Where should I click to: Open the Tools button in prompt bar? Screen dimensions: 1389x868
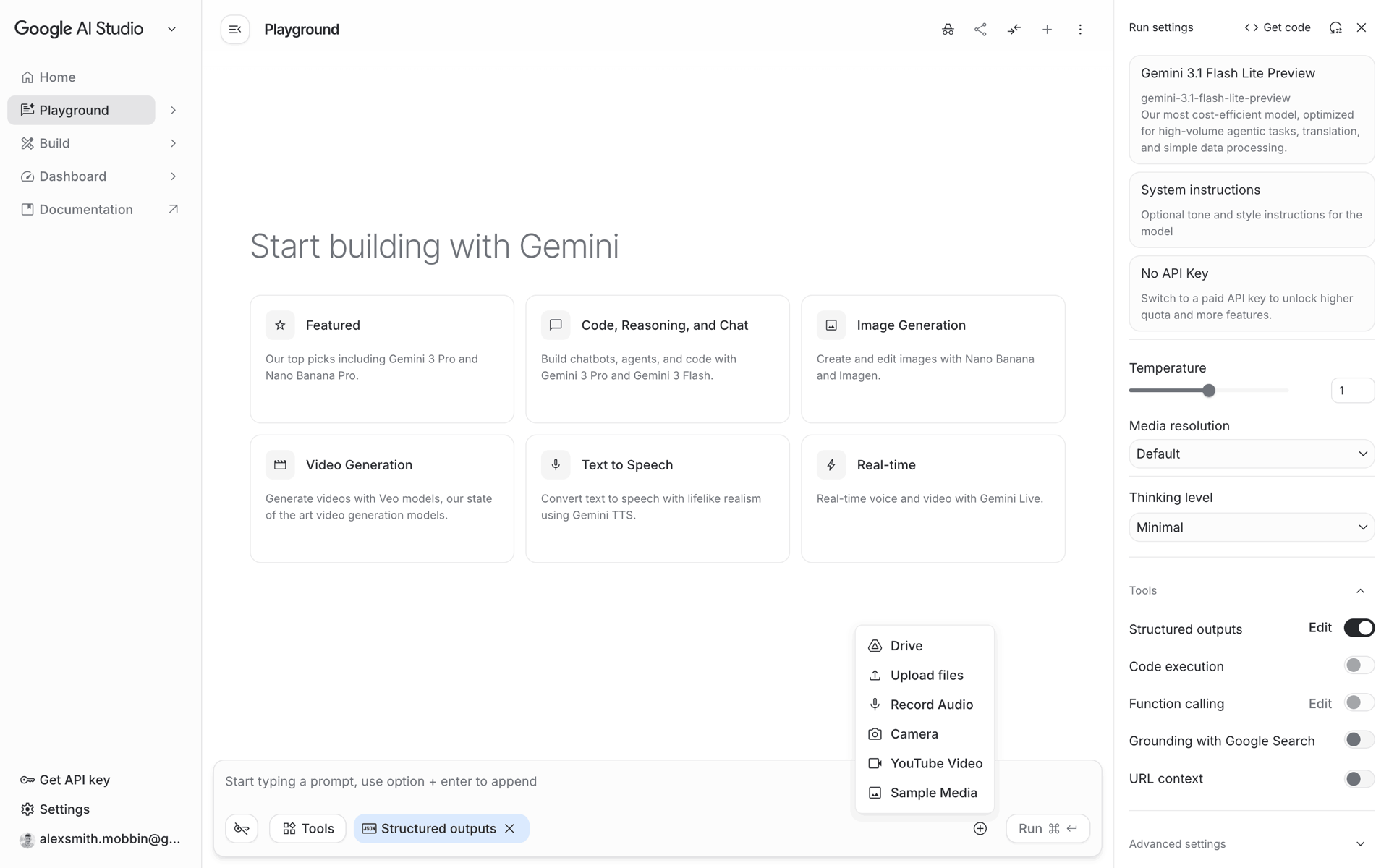(x=307, y=829)
